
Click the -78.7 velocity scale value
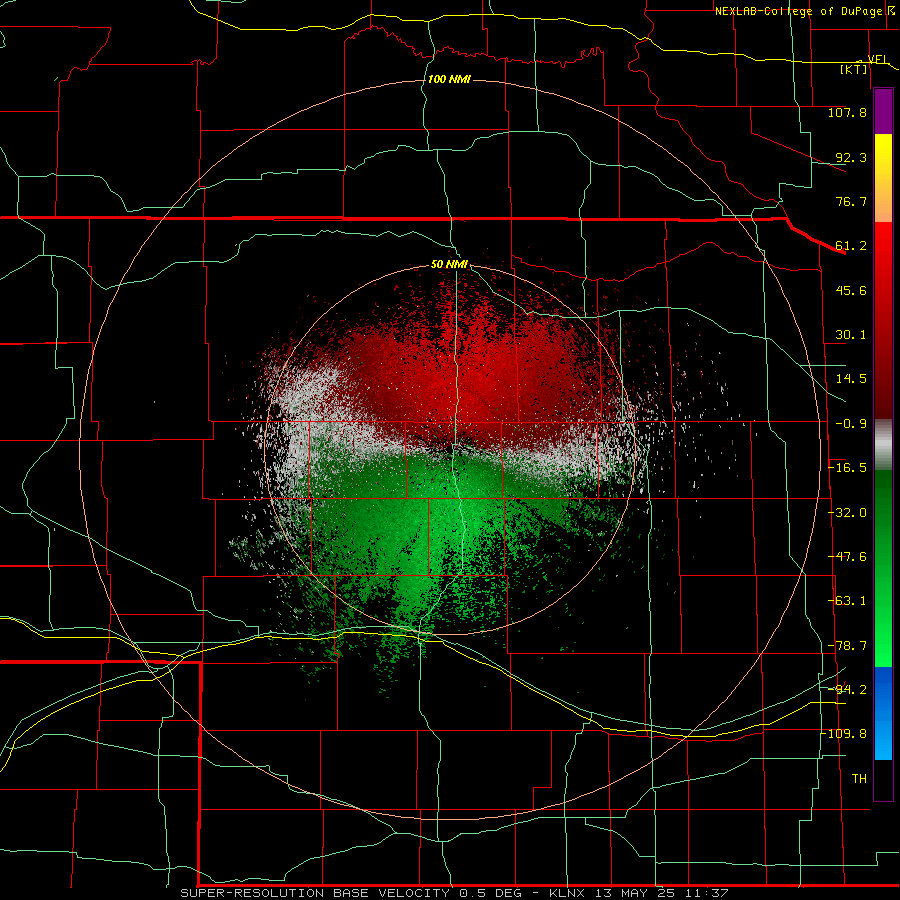847,646
